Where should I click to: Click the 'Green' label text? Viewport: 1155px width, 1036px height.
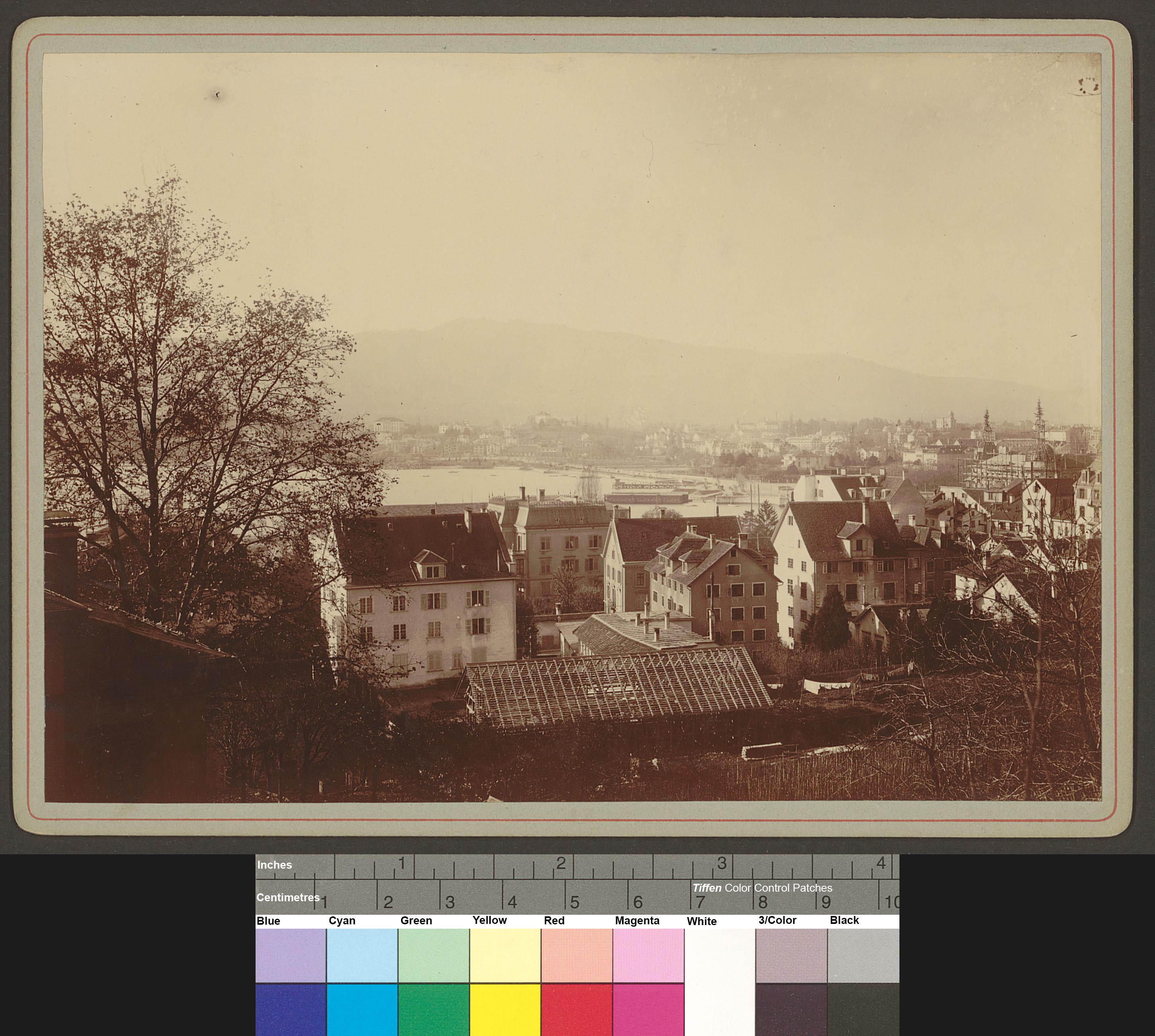click(416, 921)
